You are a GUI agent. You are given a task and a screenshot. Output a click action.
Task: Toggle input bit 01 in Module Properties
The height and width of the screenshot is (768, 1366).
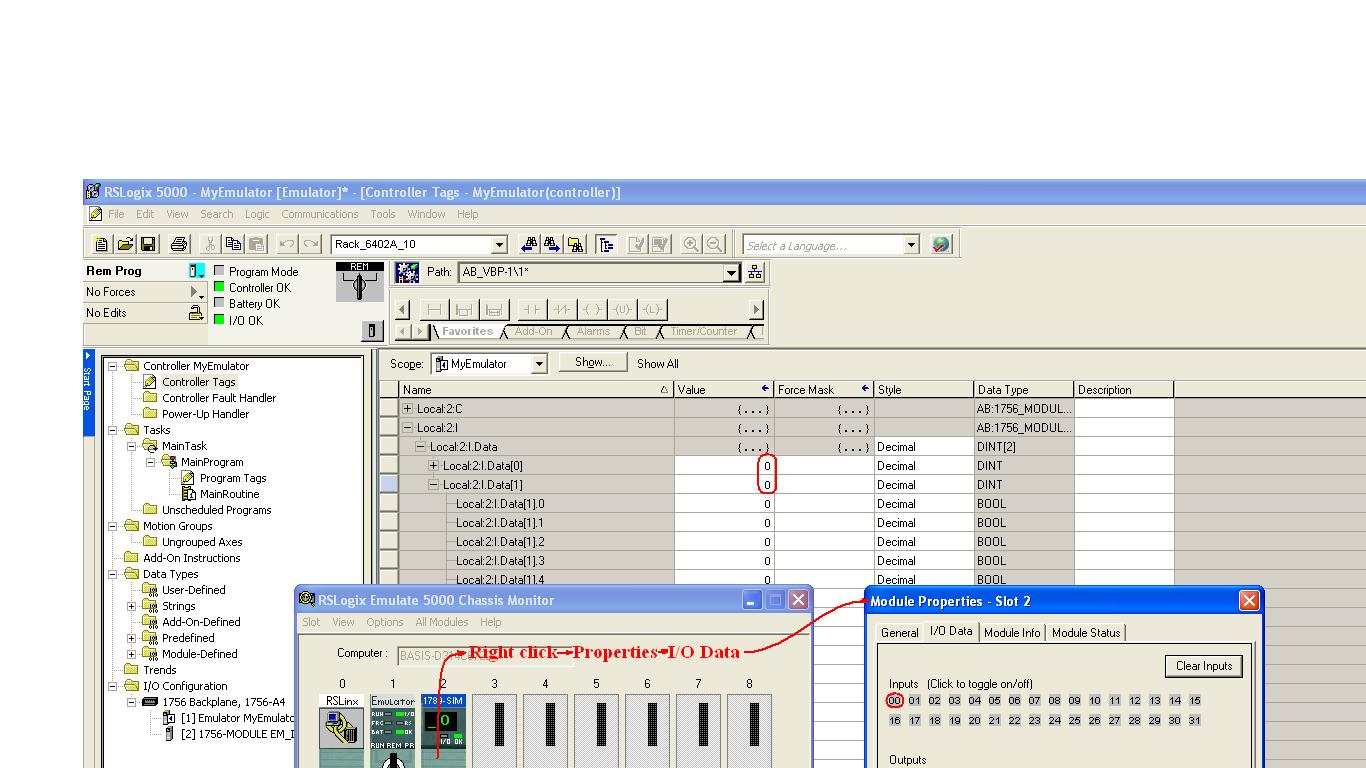pyautogui.click(x=915, y=701)
